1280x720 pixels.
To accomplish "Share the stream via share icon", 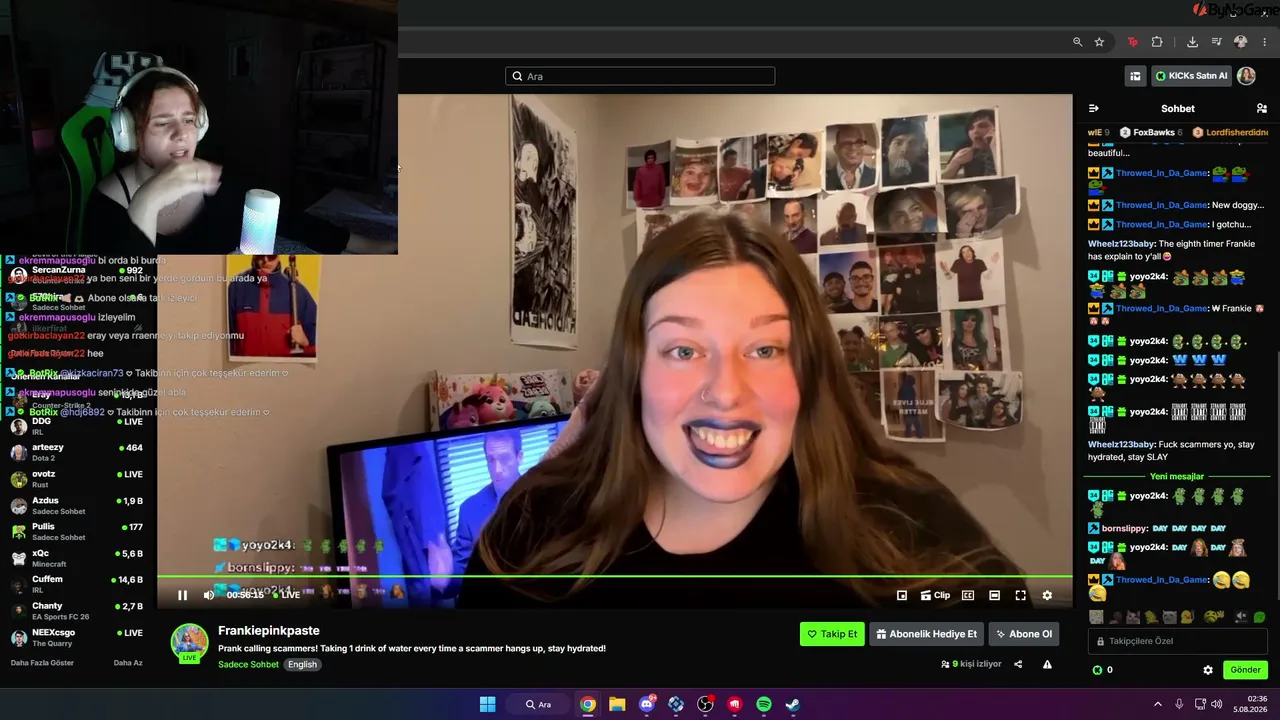I will pyautogui.click(x=1018, y=664).
